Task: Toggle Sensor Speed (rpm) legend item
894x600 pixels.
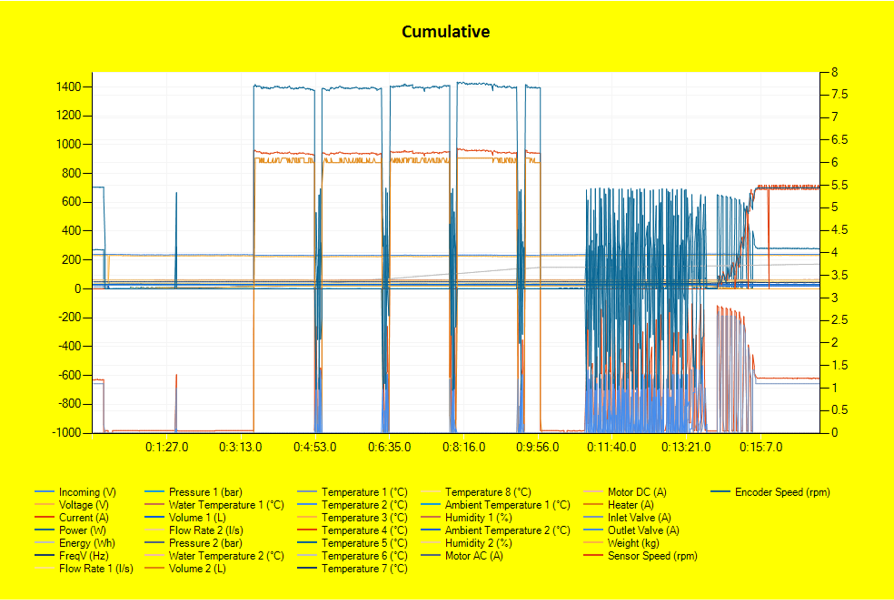Action: click(x=652, y=555)
